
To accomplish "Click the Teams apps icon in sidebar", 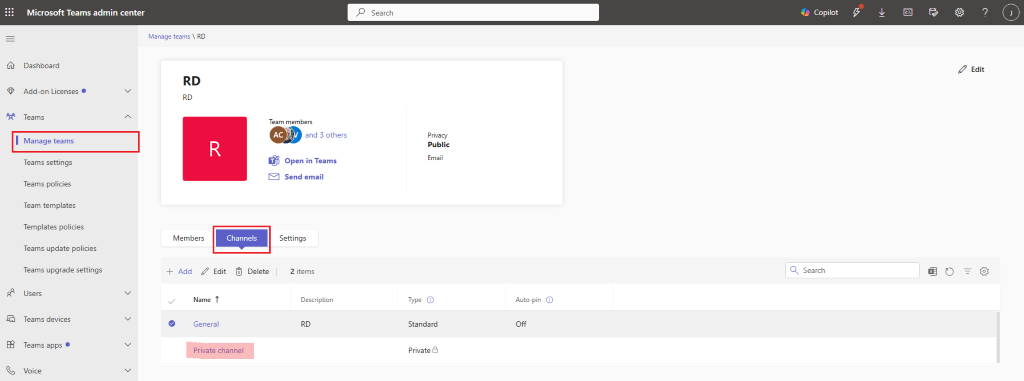I will point(10,345).
